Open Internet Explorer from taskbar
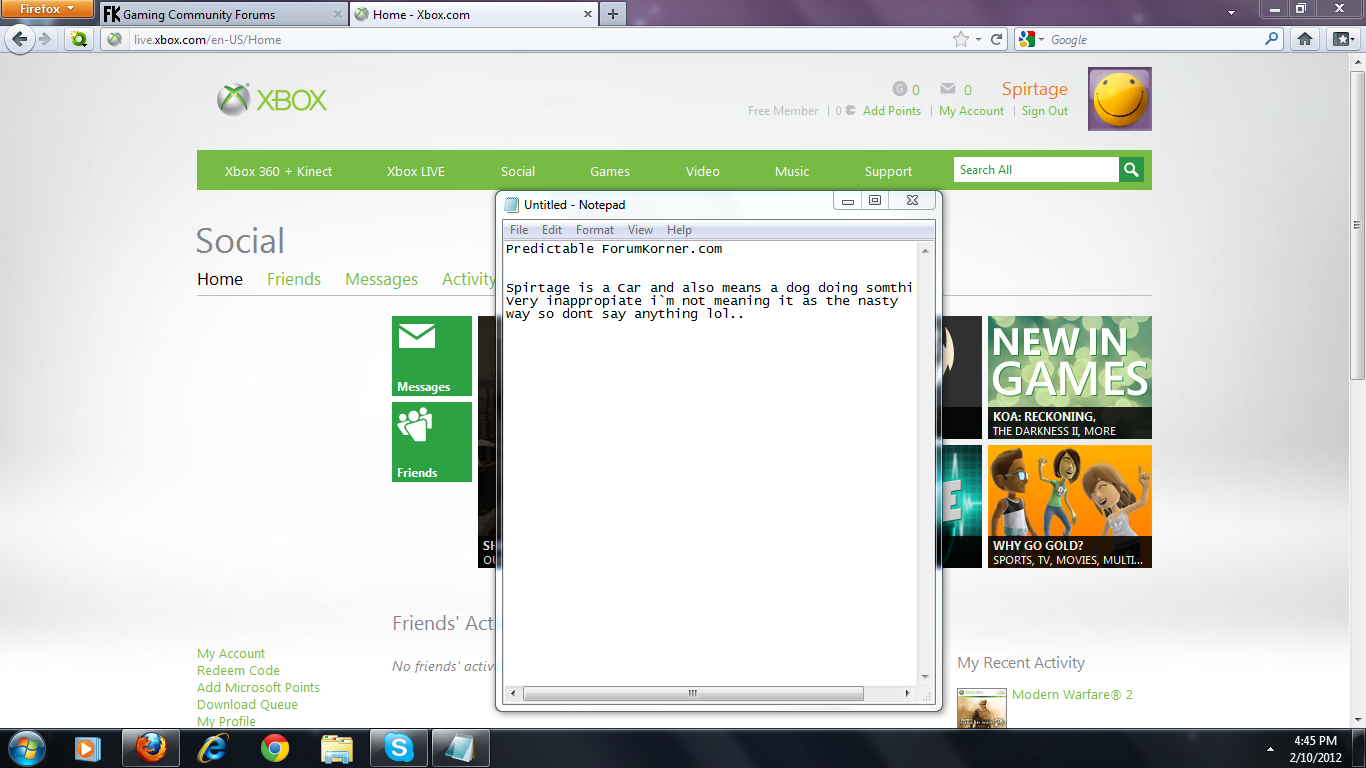This screenshot has height=768, width=1366. (x=213, y=748)
